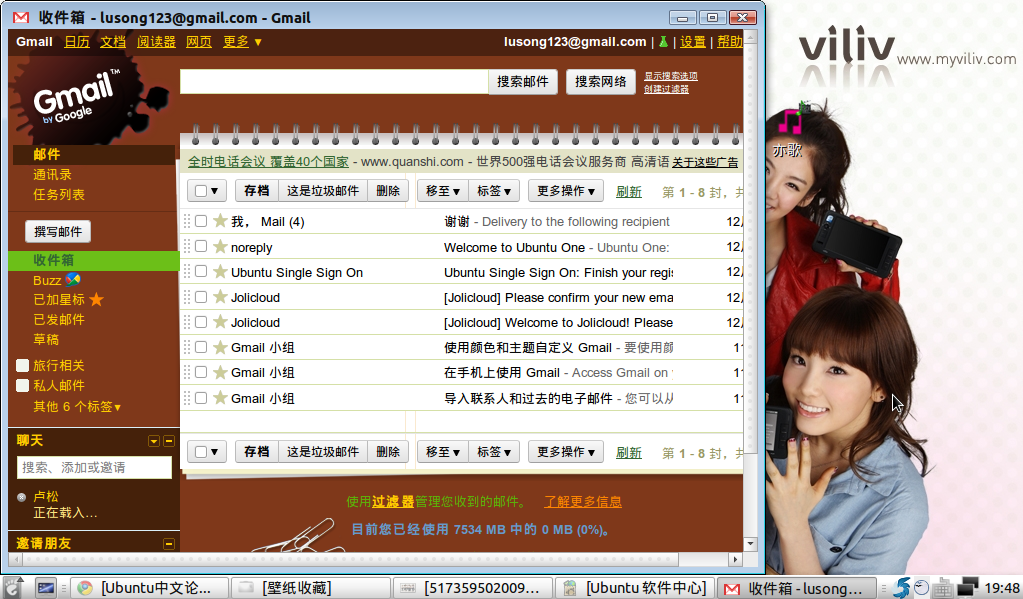Open the top 标签 dropdown

pyautogui.click(x=494, y=191)
